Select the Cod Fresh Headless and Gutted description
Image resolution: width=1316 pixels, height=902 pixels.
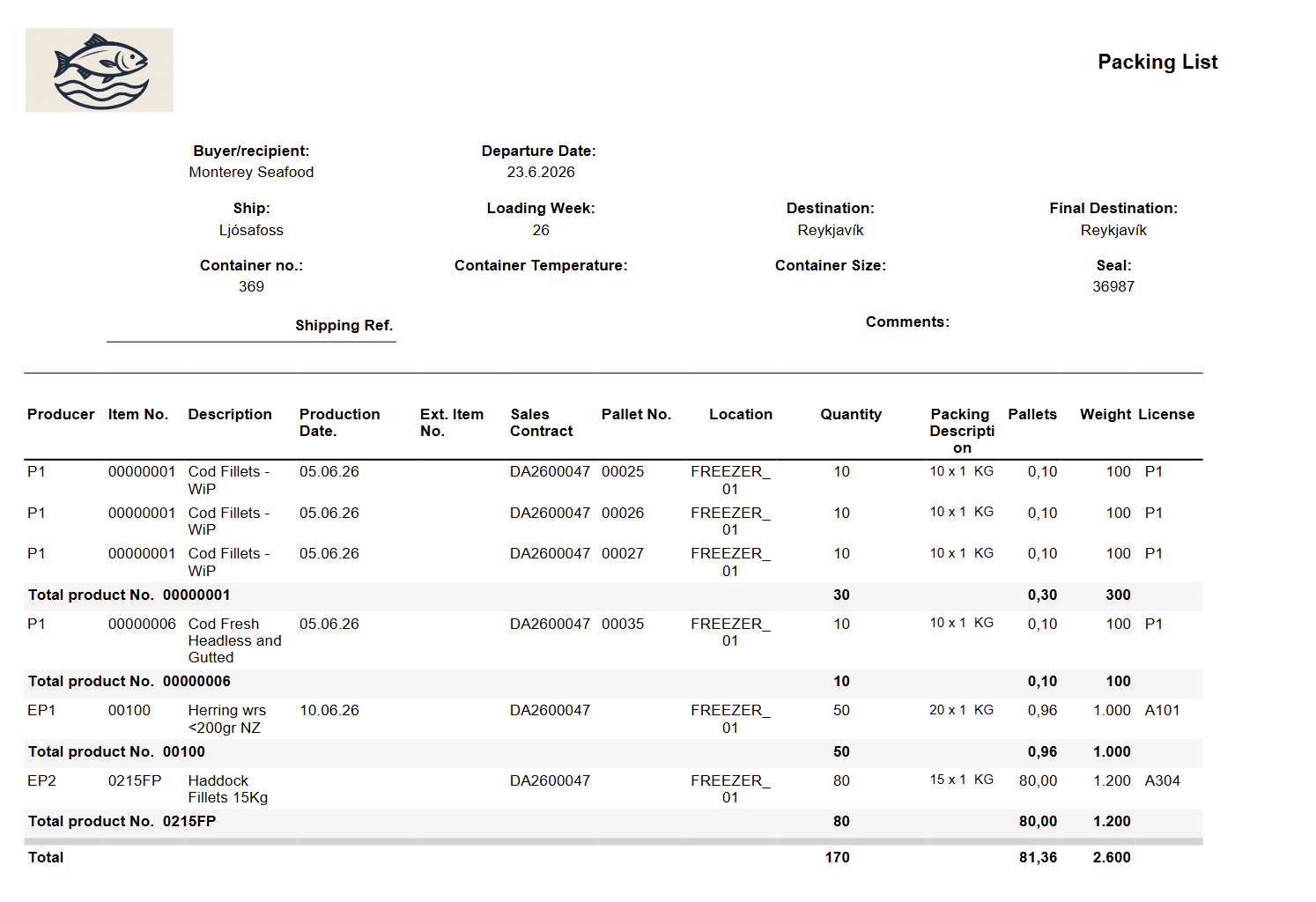234,640
